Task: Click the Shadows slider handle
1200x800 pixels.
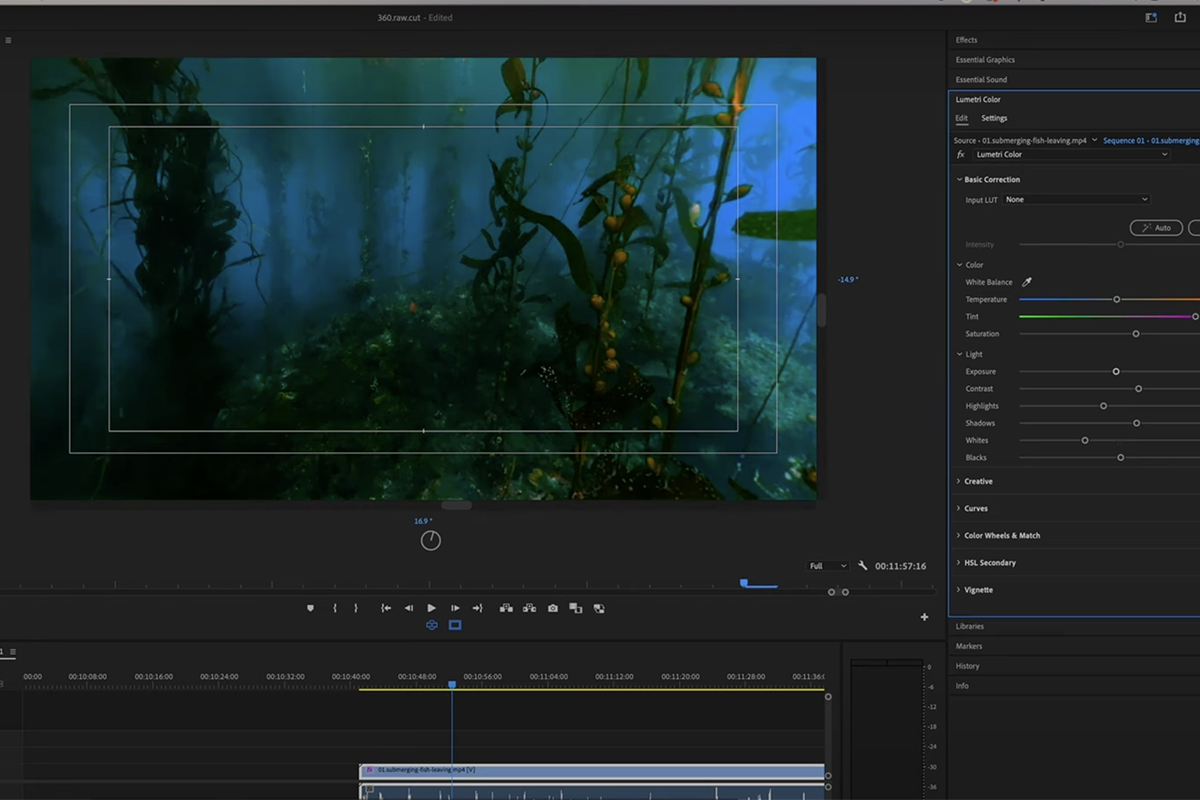Action: (x=1137, y=423)
